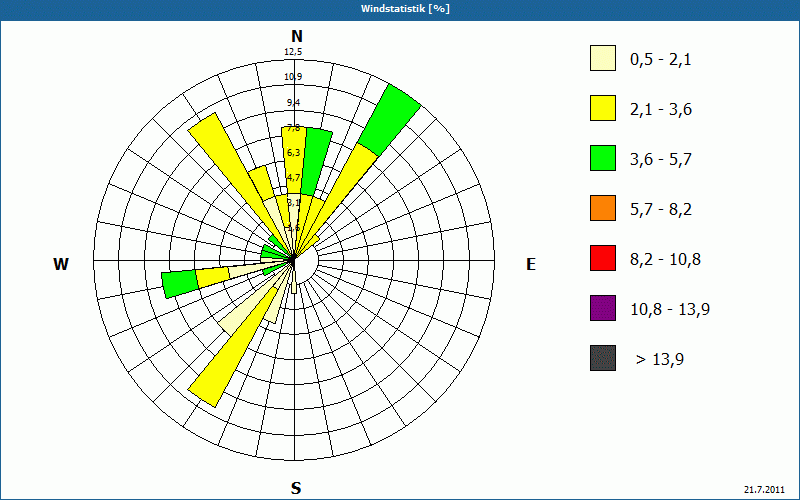Screen dimensions: 800x500
Task: Click the 4,7 axis scale value
Action: point(293,178)
